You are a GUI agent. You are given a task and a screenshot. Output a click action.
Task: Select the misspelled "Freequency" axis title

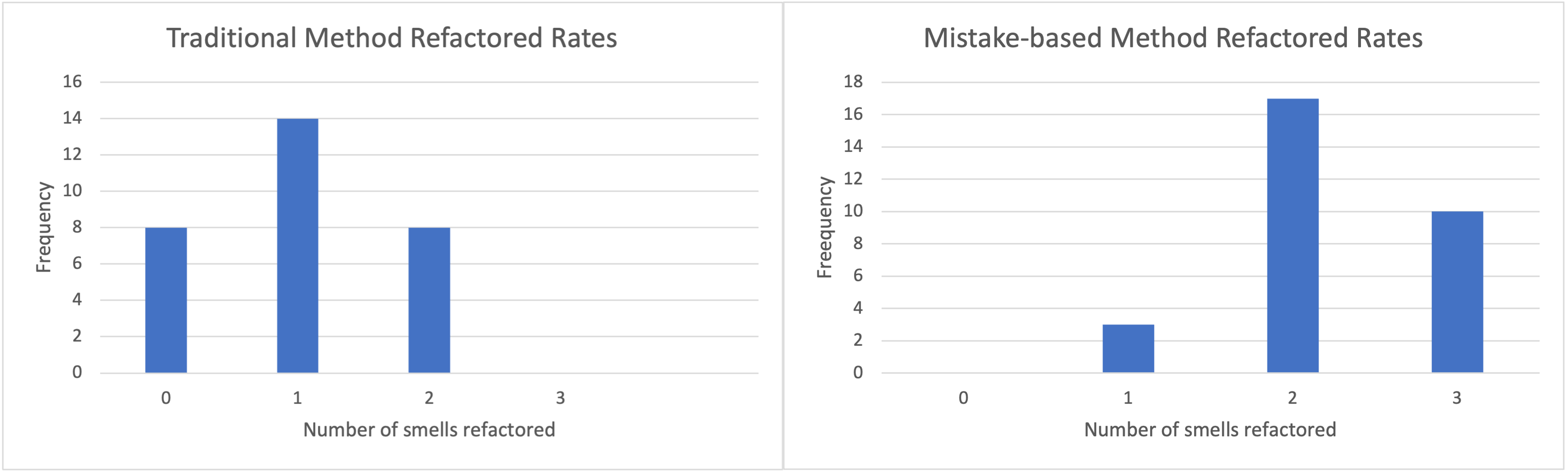(824, 227)
